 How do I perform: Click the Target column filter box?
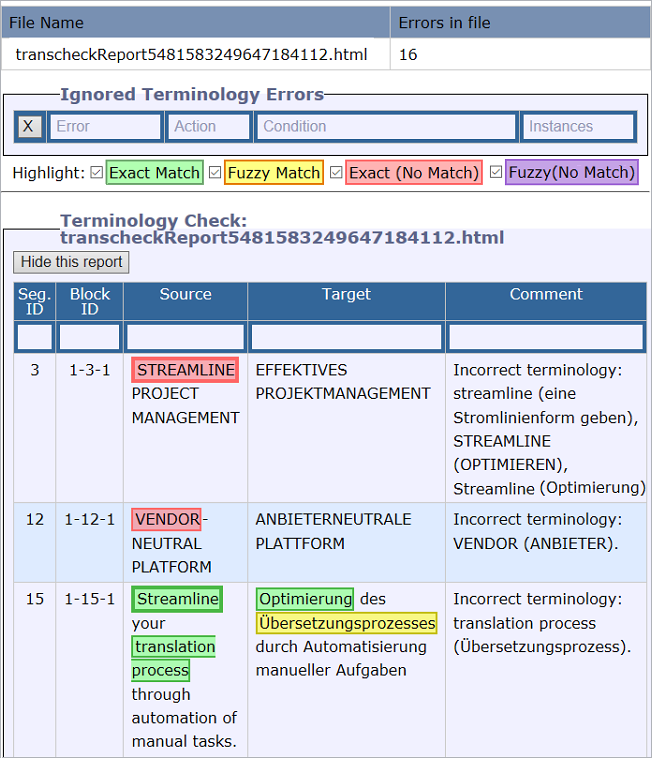[347, 337]
